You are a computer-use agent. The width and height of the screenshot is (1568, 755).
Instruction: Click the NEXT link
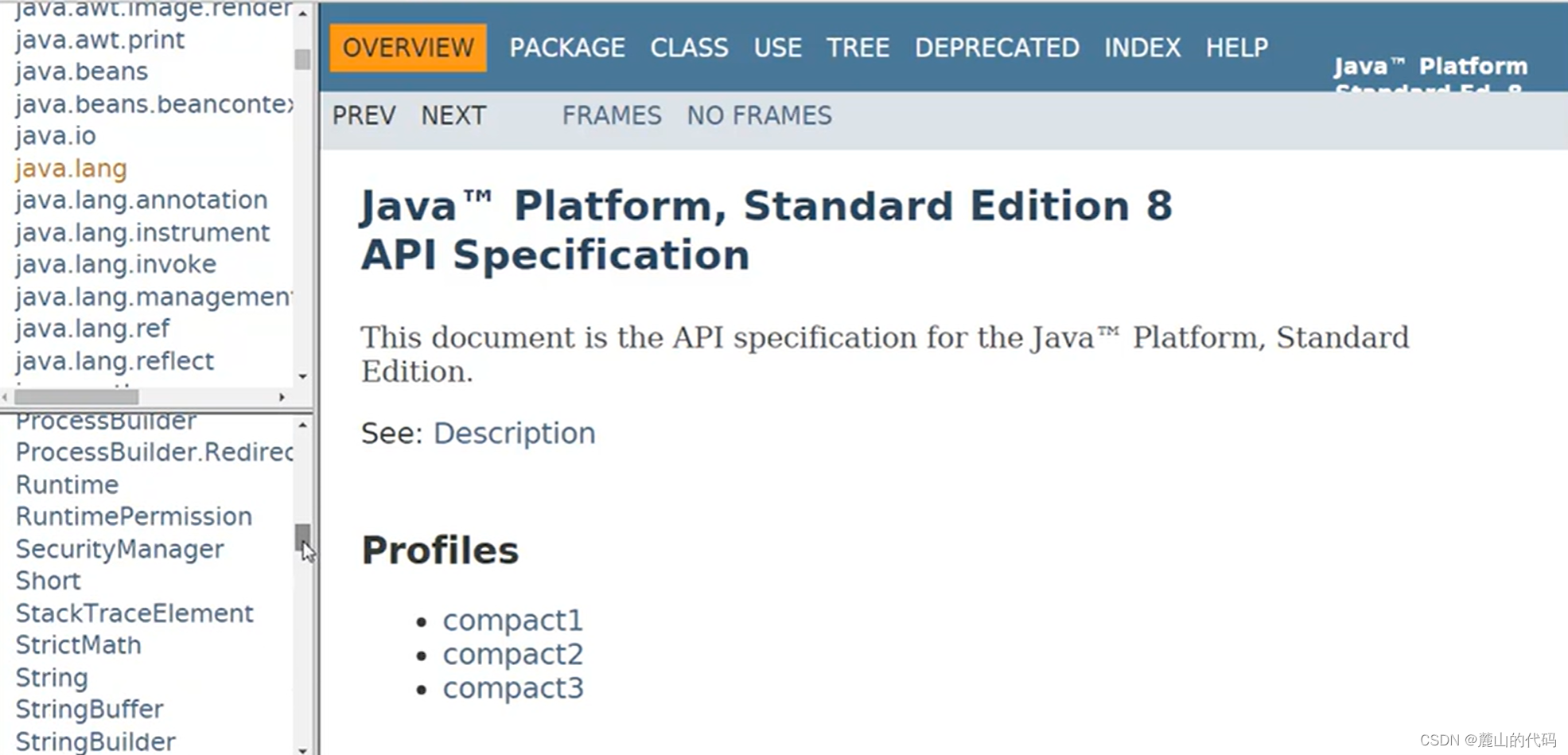tap(453, 115)
